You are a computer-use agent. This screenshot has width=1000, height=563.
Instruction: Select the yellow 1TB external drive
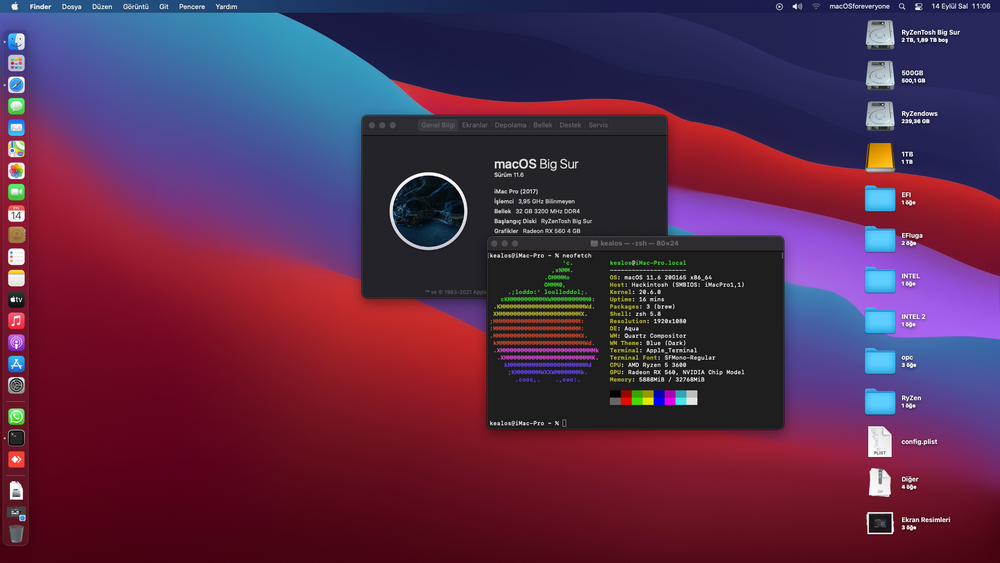click(880, 157)
